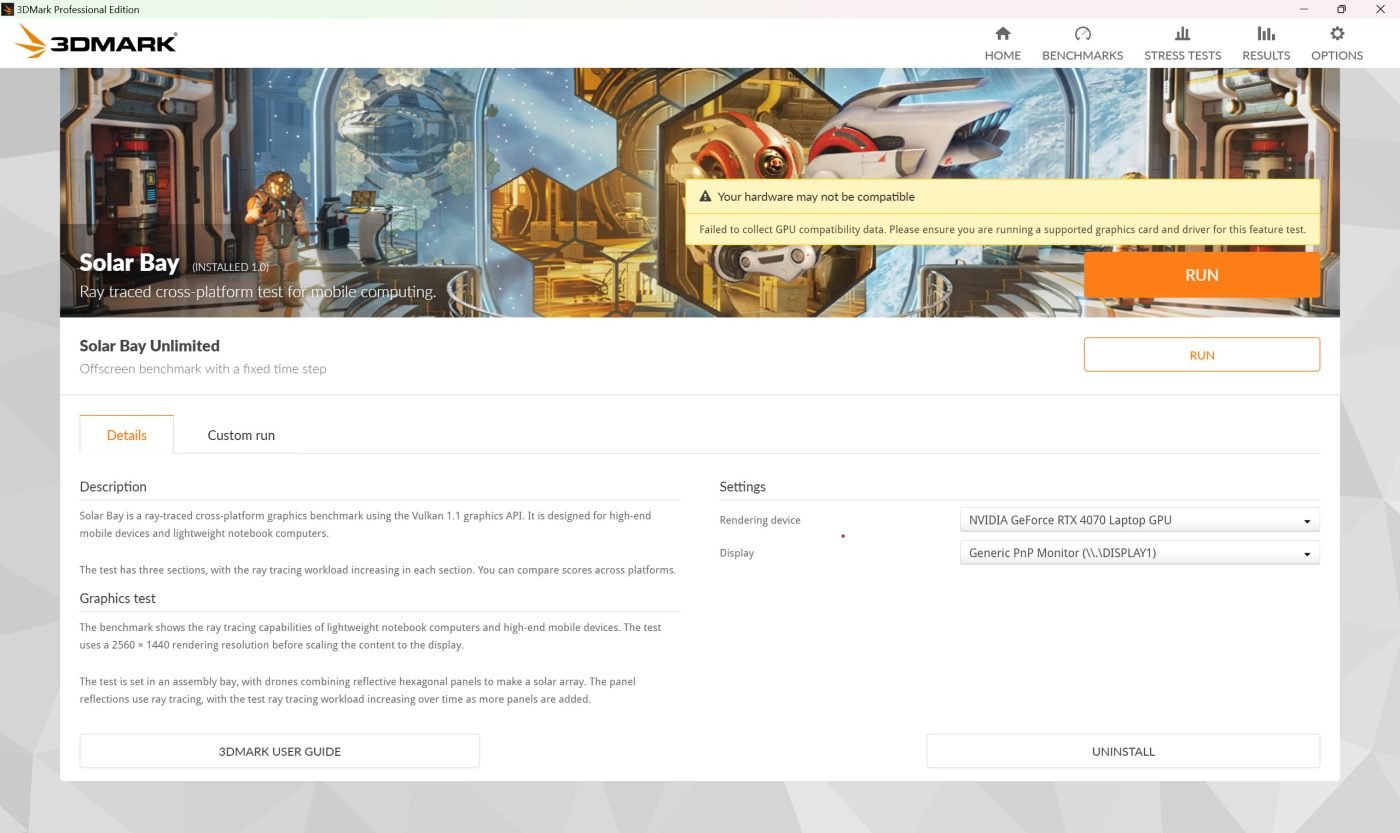1400x833 pixels.
Task: Click the Description heading
Action: click(x=113, y=487)
